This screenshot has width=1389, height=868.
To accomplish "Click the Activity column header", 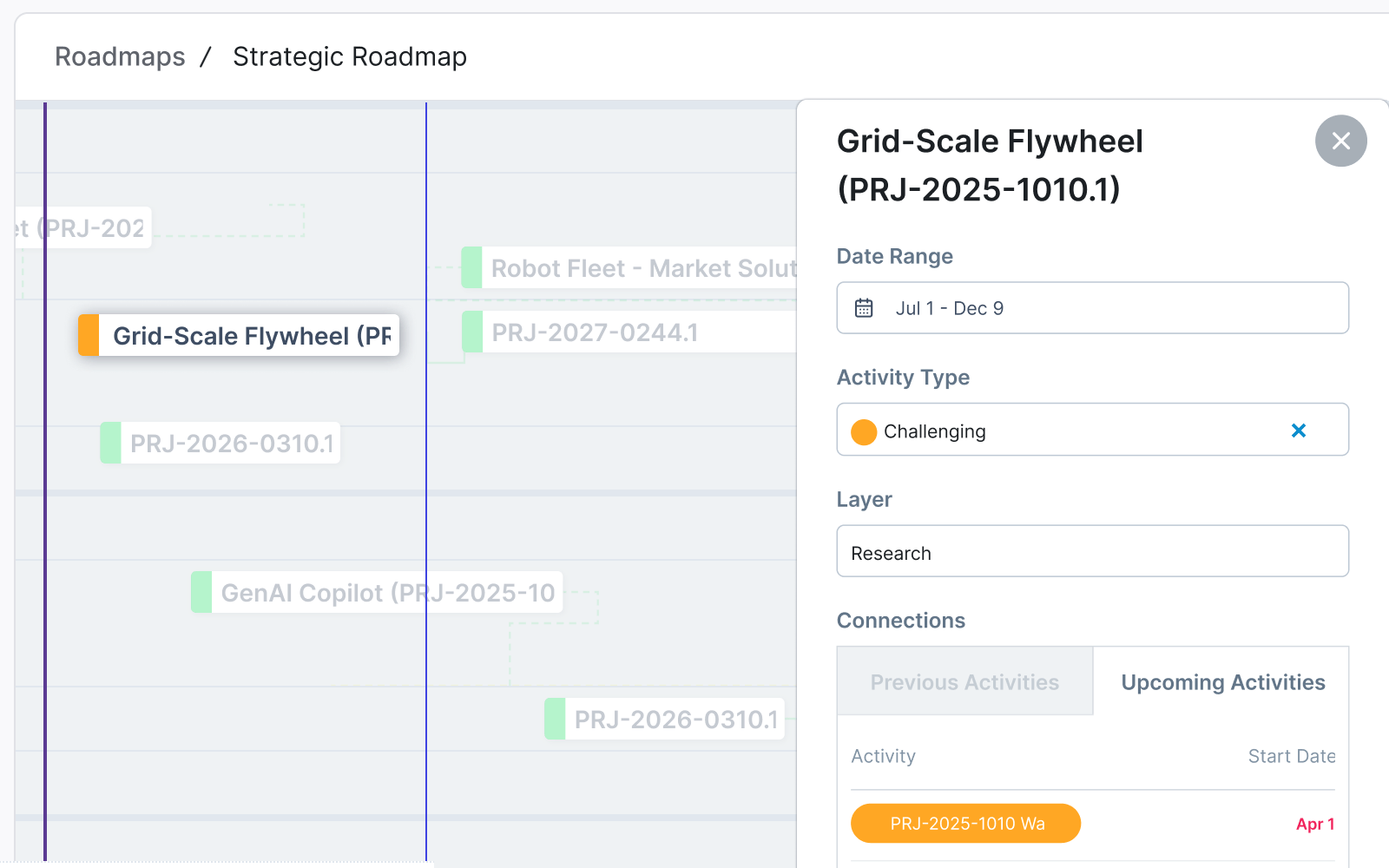I will pyautogui.click(x=883, y=756).
